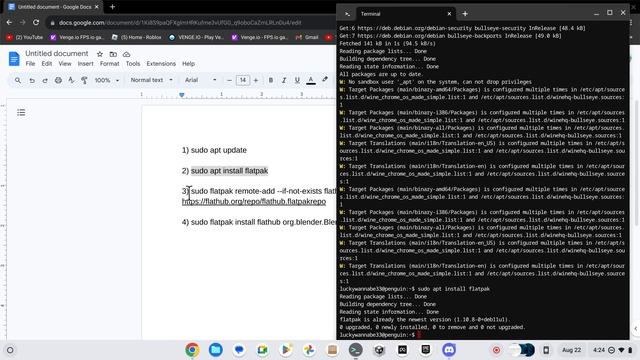Open the (2) YouTube bookmark
Image resolution: width=640 pixels, height=360 pixels.
tap(24, 37)
